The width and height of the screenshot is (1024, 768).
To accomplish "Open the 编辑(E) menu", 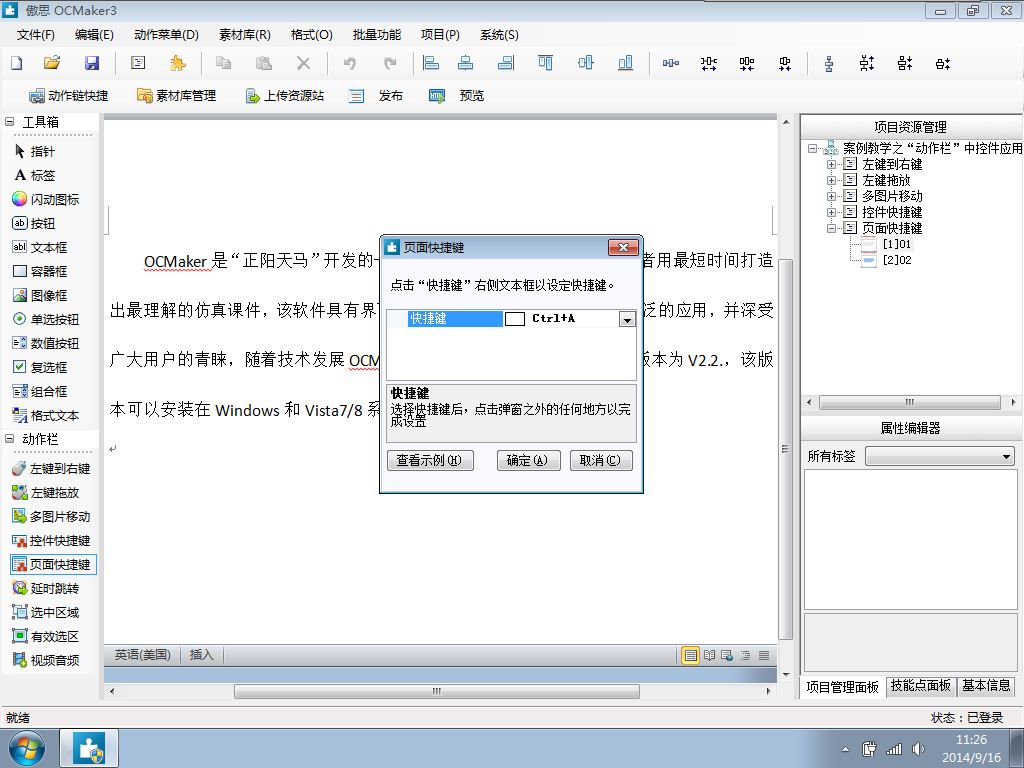I will tap(94, 35).
